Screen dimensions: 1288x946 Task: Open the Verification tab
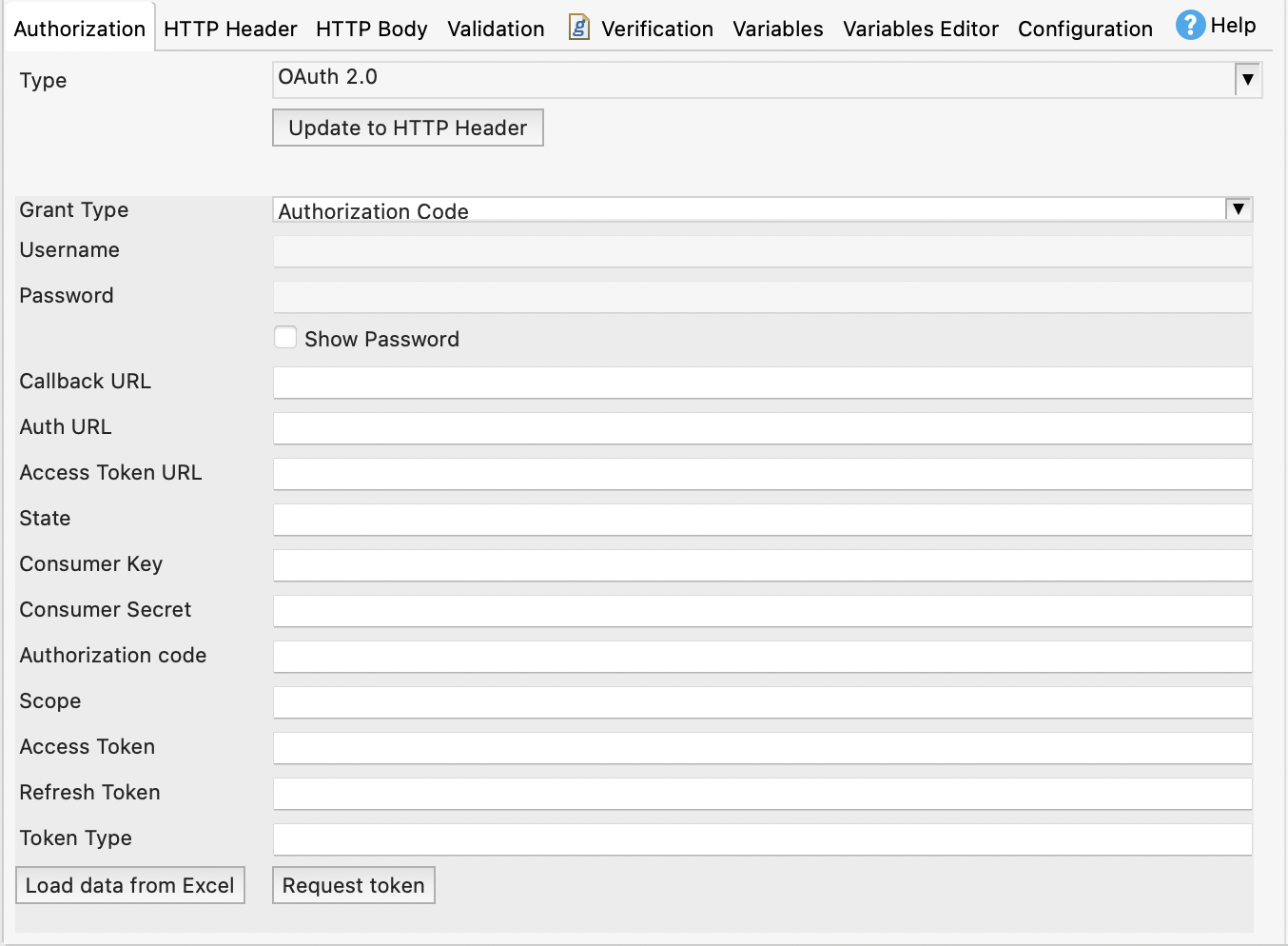[656, 29]
